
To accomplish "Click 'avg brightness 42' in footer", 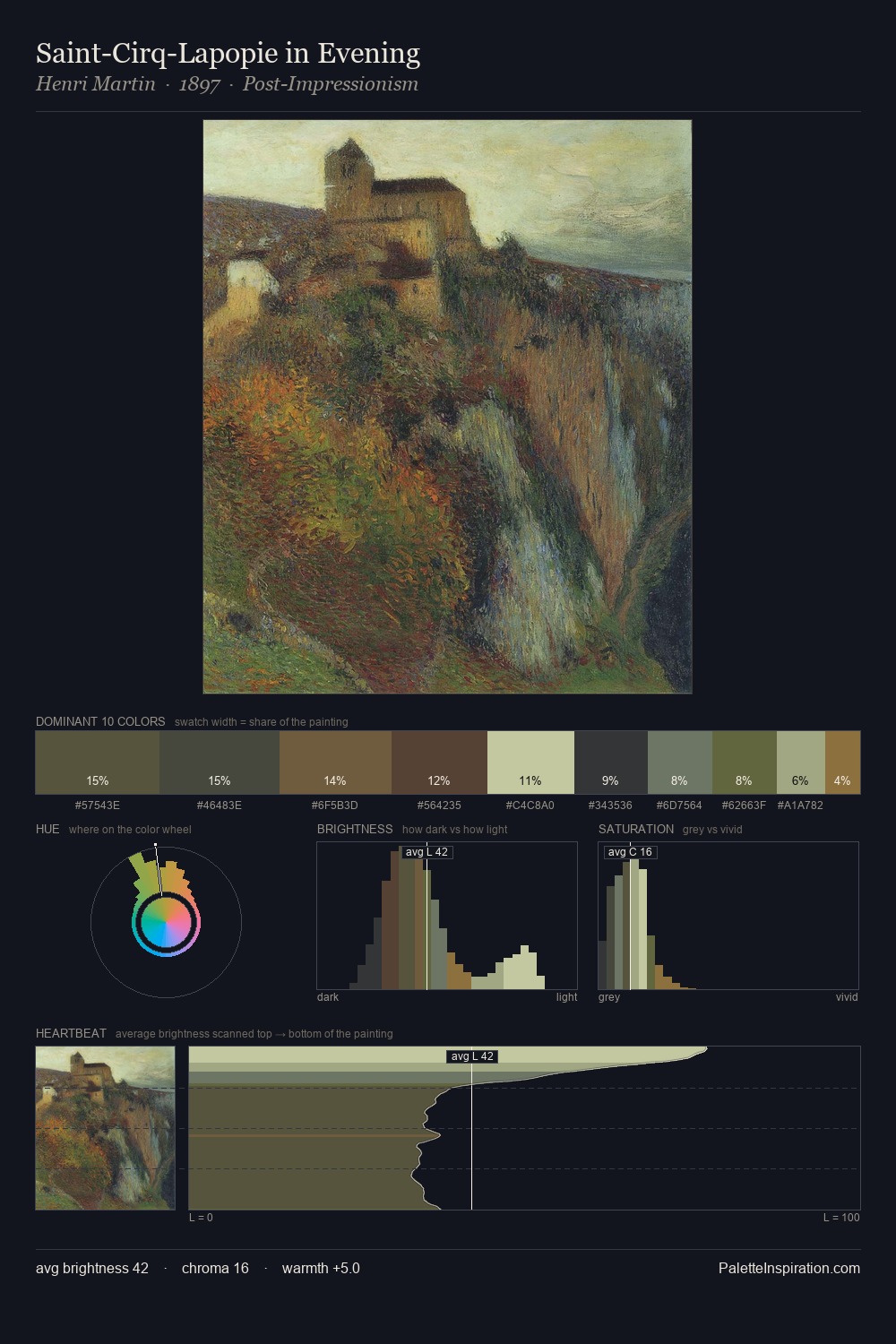I will point(92,1268).
